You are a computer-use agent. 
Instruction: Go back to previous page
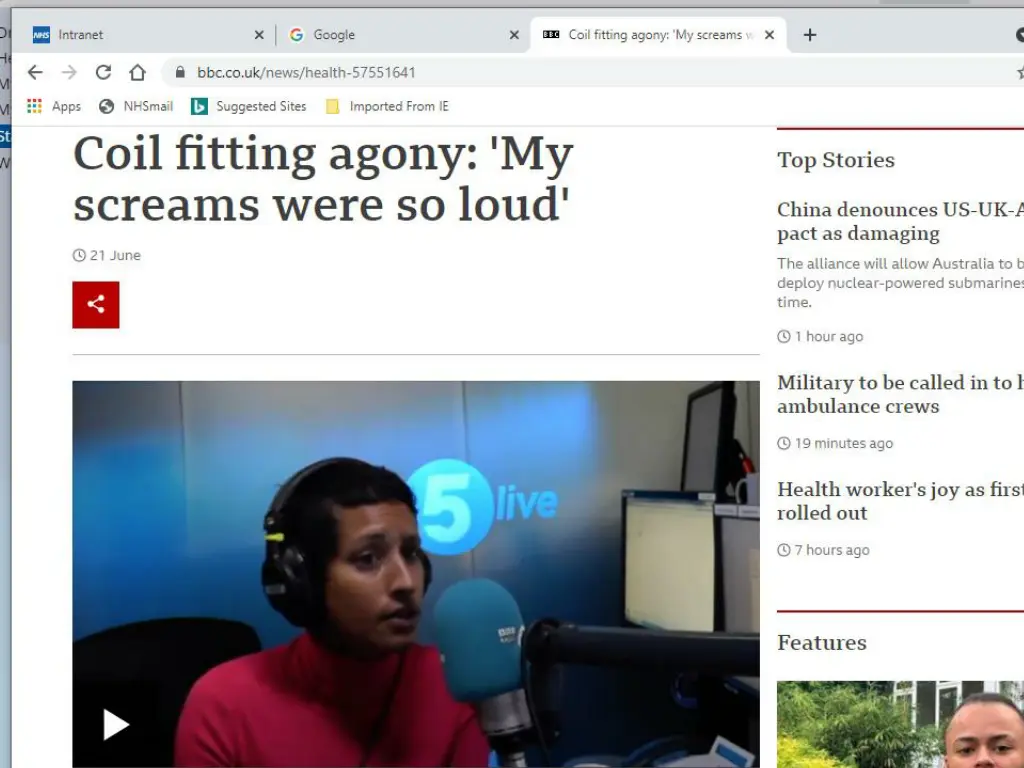35,72
